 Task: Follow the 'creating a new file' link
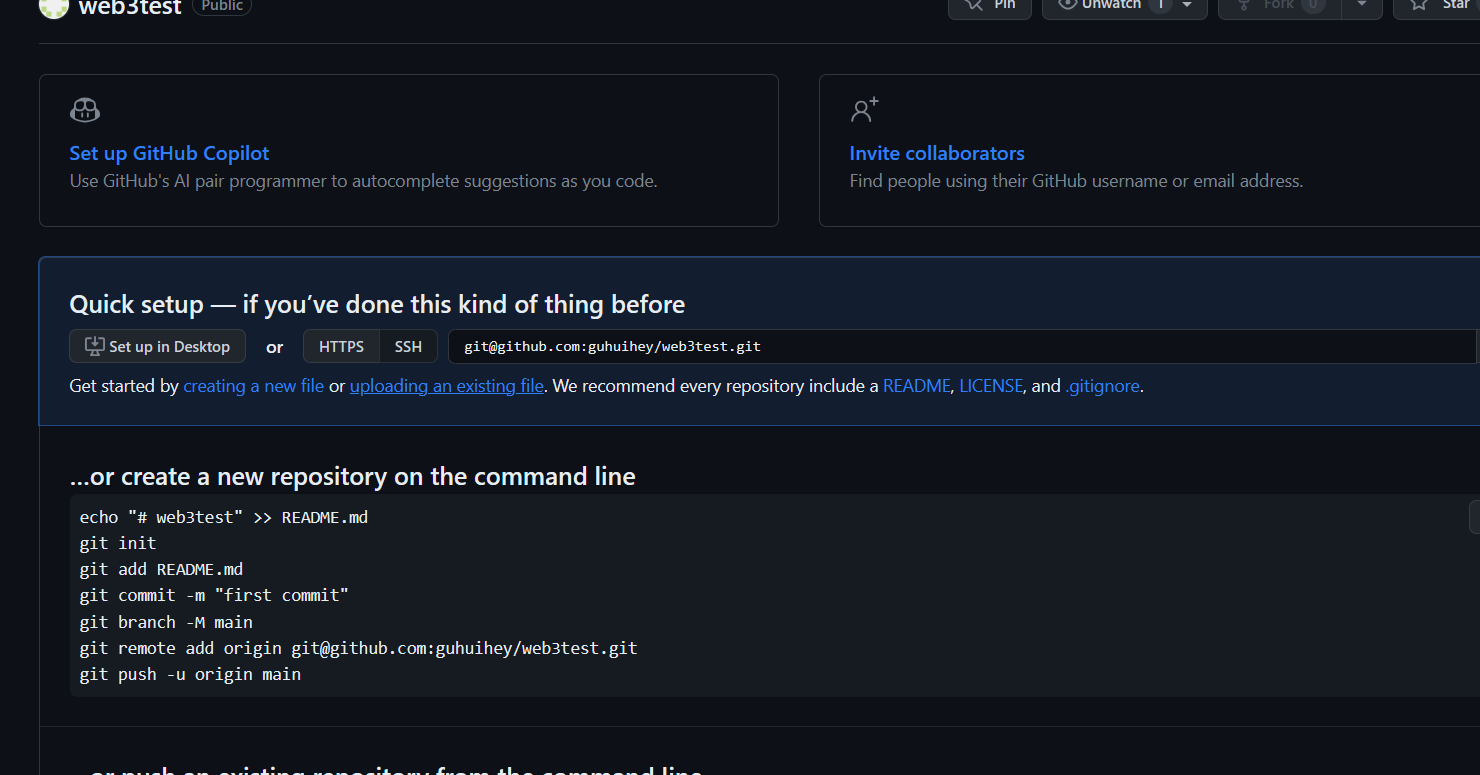click(x=253, y=386)
